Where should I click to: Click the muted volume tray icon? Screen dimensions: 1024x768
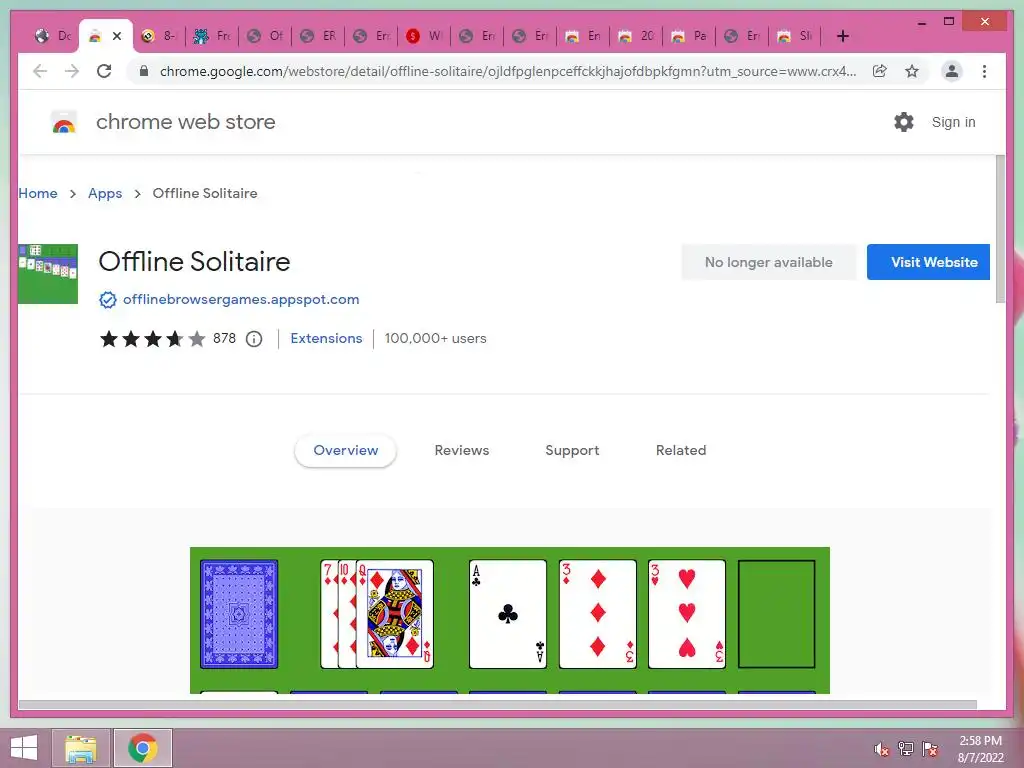(x=882, y=749)
